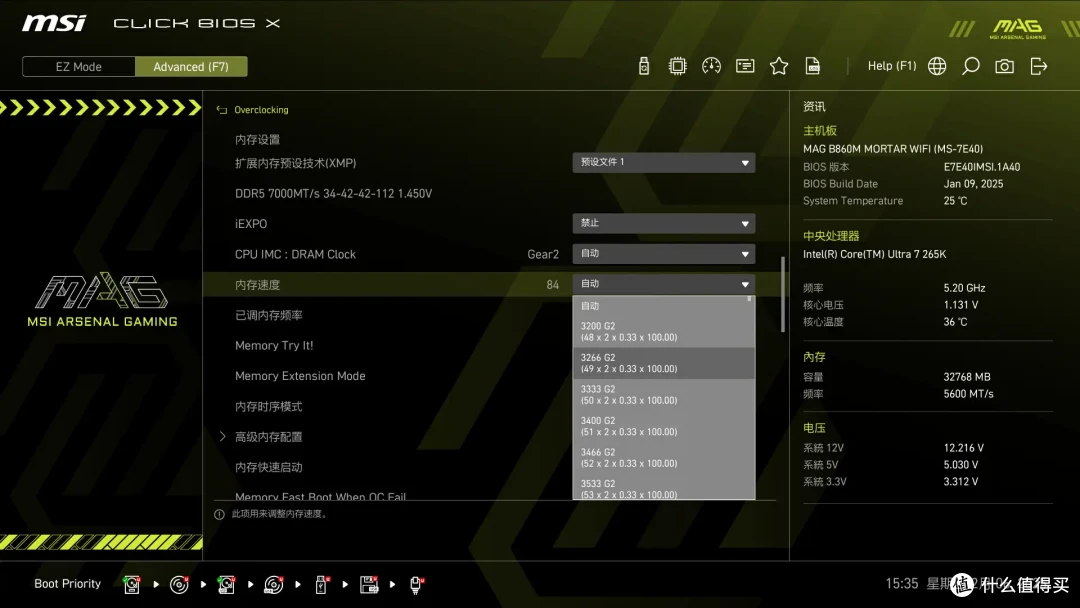This screenshot has height=608, width=1080.
Task: Click the 15:35 clock display
Action: pos(902,584)
